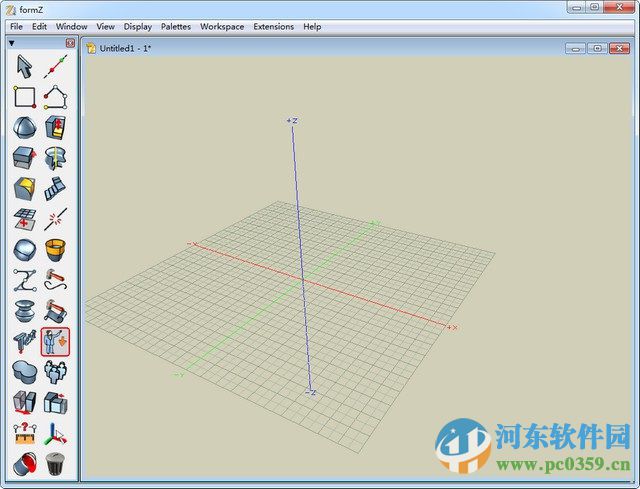This screenshot has width=640, height=489.
Task: Select the Group of people tool
Action: pyautogui.click(x=56, y=372)
